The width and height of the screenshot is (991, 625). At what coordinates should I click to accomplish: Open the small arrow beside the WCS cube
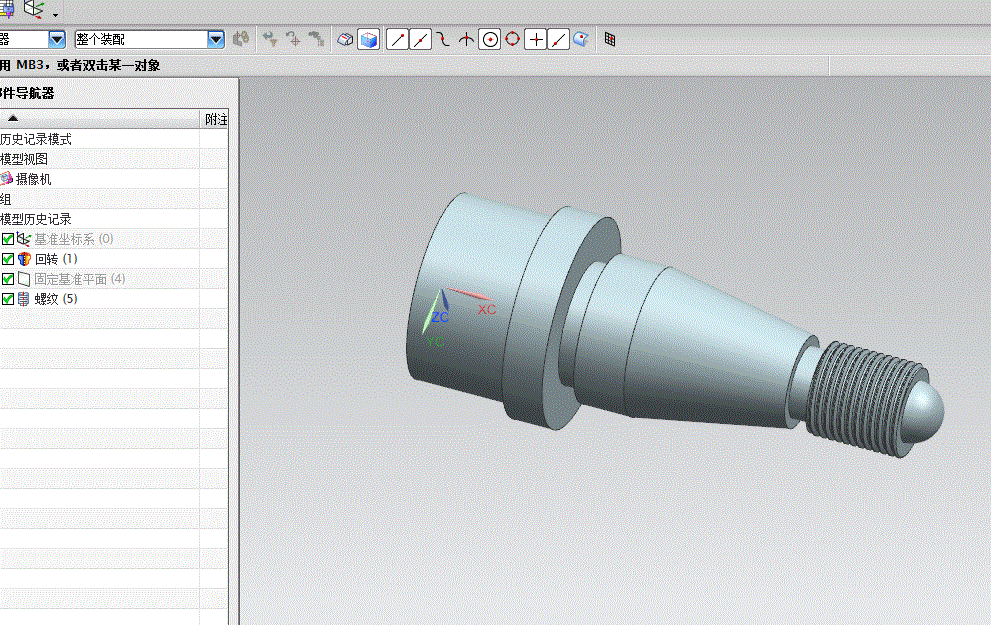pyautogui.click(x=56, y=15)
